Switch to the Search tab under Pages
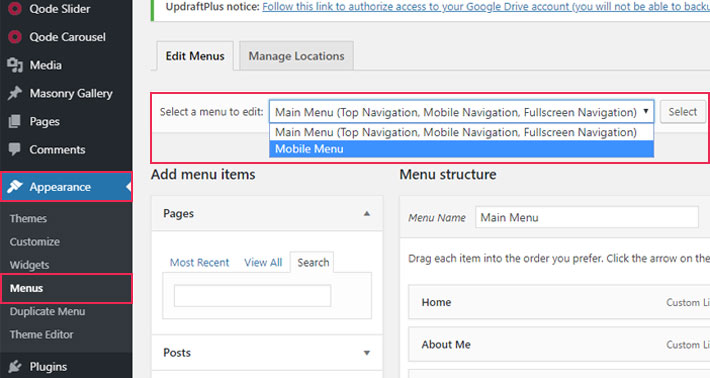The height and width of the screenshot is (378, 710). 313,263
